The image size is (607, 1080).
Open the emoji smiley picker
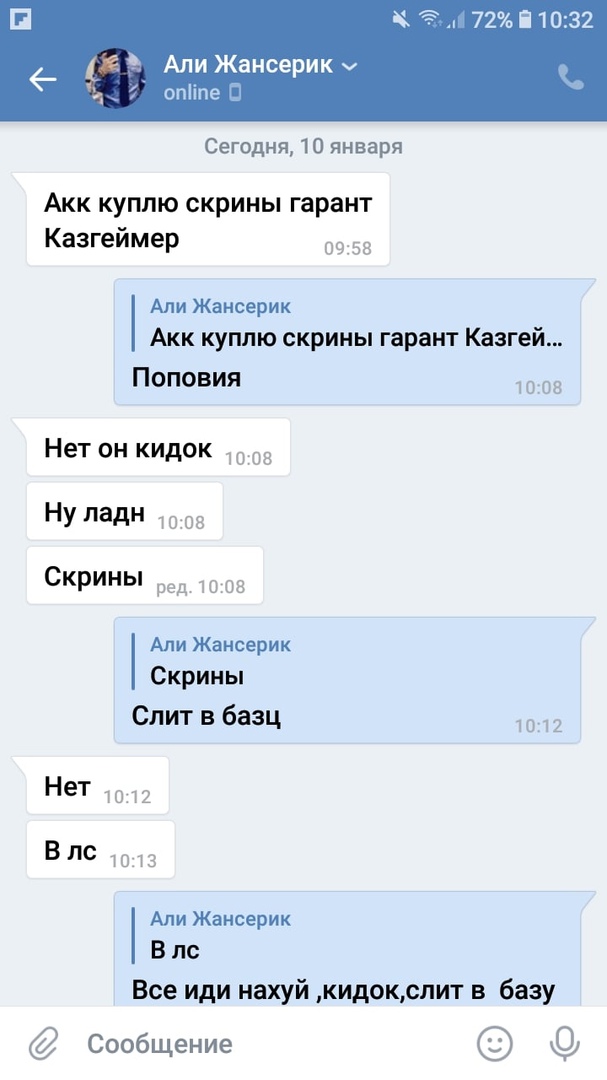click(x=495, y=1043)
